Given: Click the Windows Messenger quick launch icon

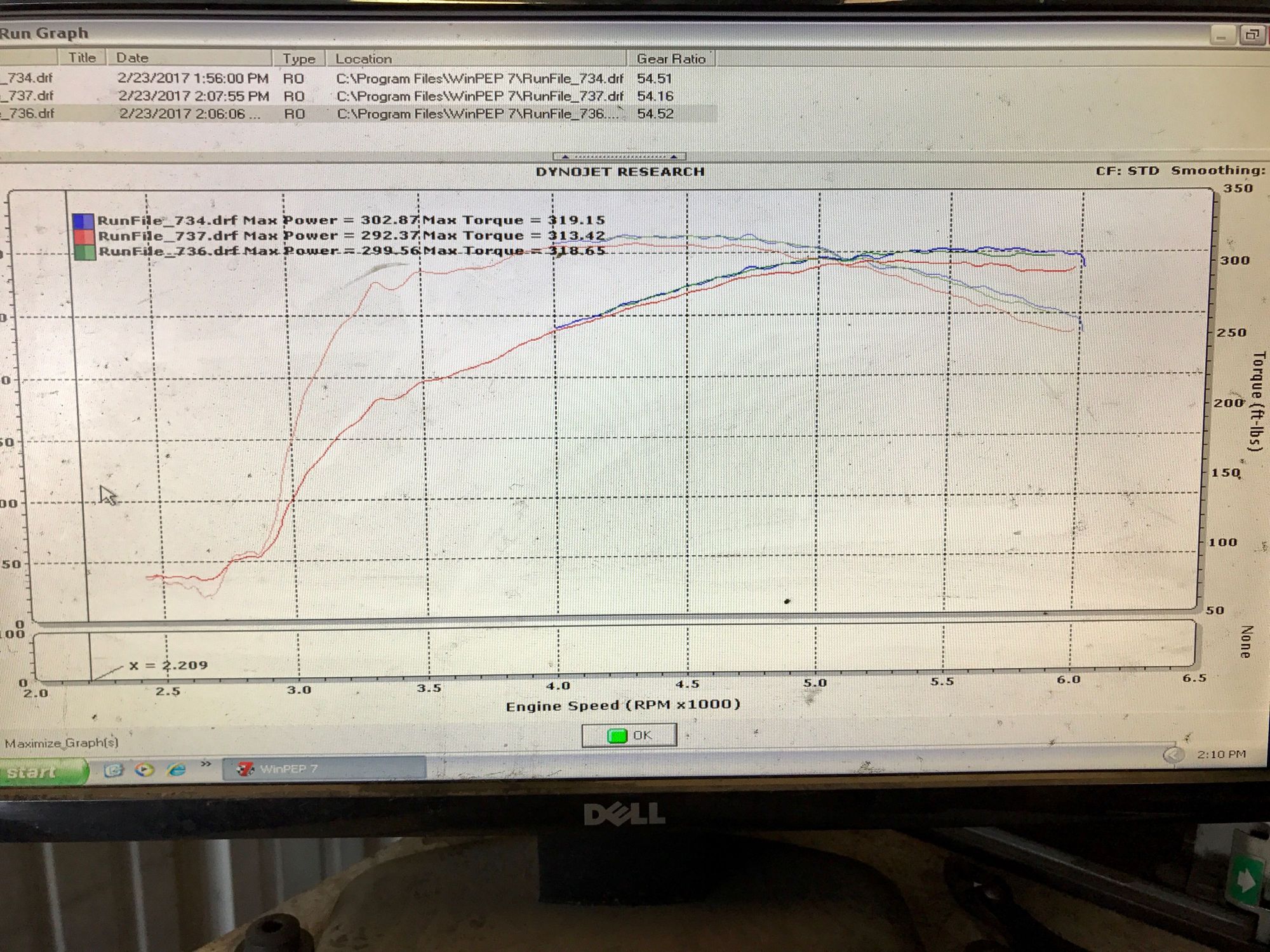Looking at the screenshot, I should pyautogui.click(x=114, y=770).
